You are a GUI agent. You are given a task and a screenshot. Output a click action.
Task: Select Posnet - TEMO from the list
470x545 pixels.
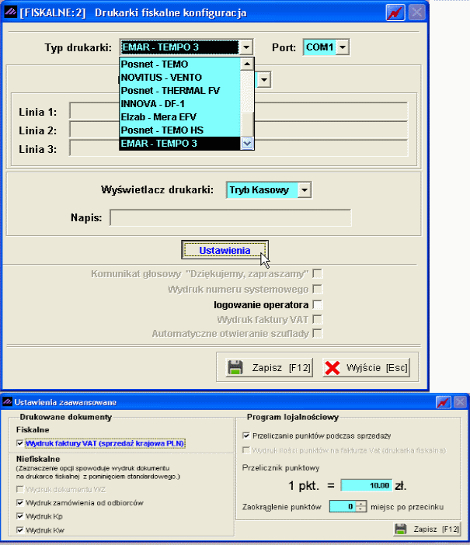[180, 64]
